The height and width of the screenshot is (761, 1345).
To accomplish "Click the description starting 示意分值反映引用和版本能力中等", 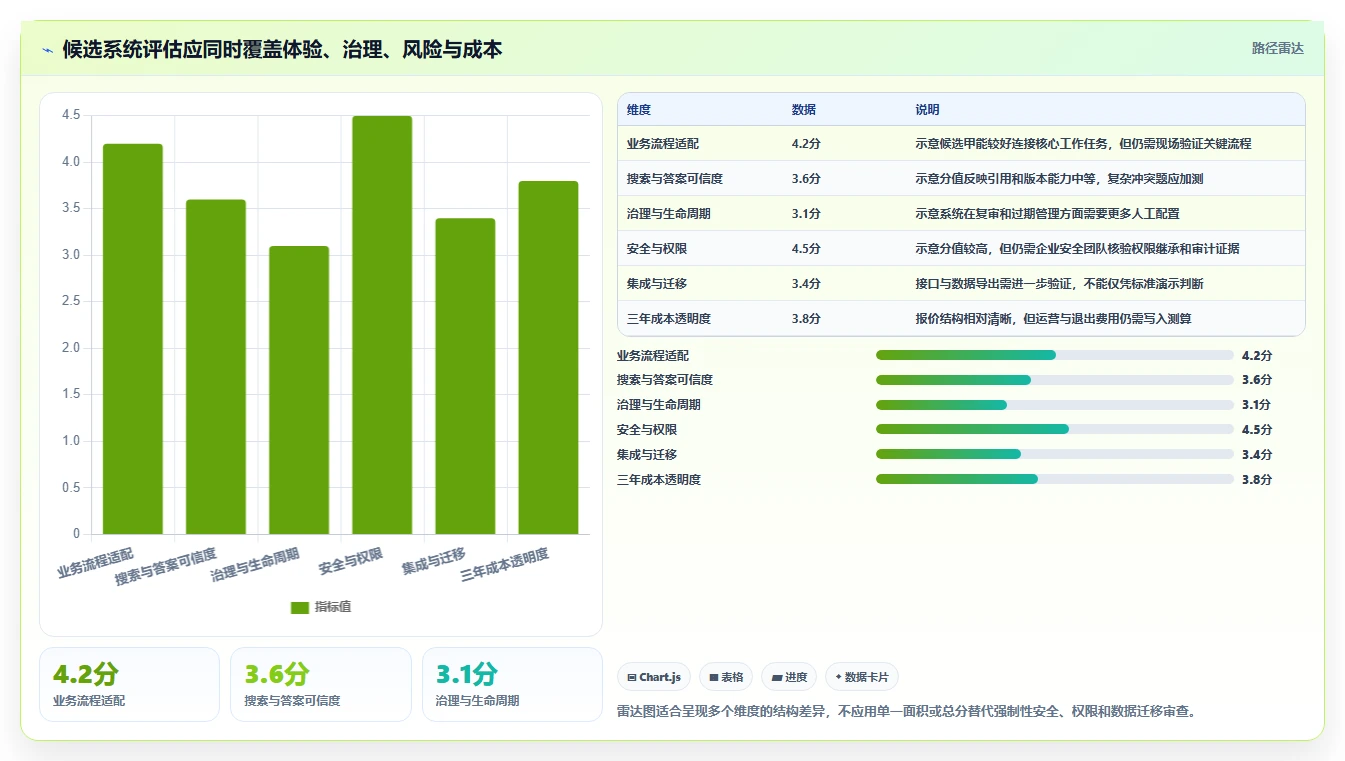I will click(1059, 179).
